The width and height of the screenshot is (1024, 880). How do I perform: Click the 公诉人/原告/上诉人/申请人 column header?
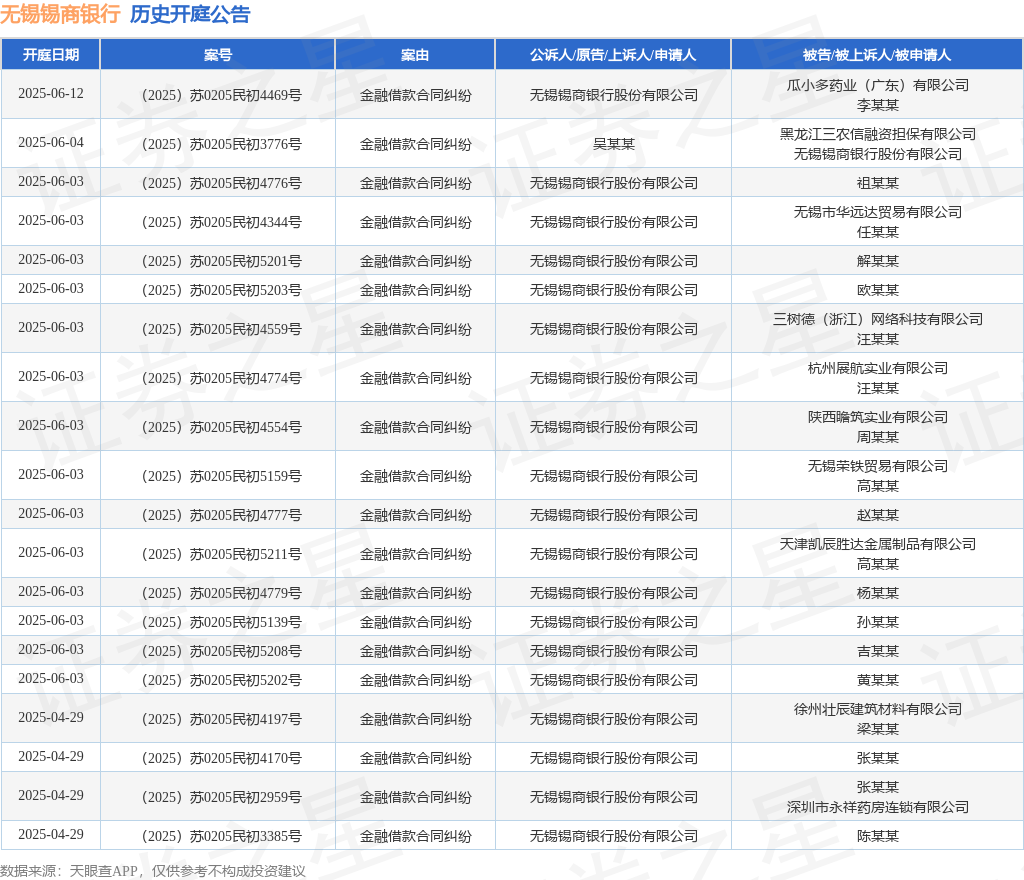[x=613, y=55]
